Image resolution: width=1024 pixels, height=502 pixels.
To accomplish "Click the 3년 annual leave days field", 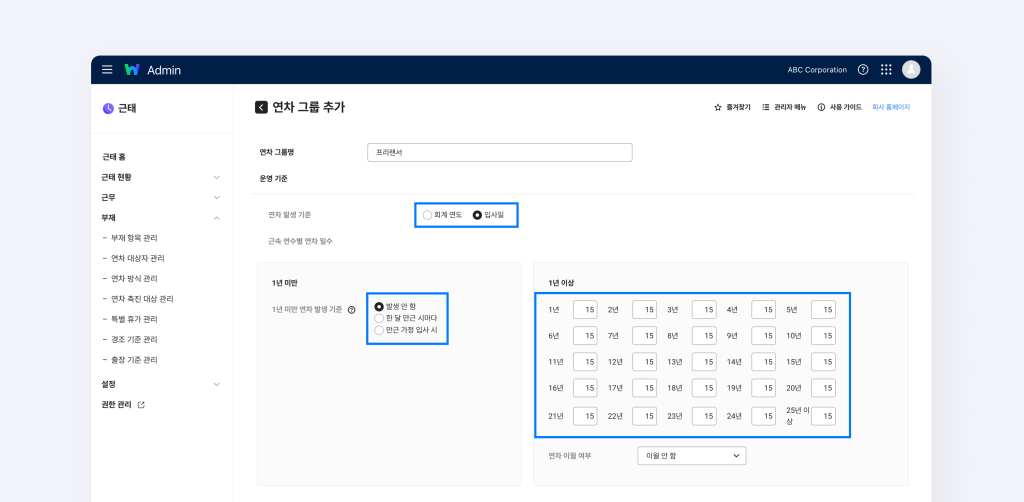I will (x=704, y=309).
